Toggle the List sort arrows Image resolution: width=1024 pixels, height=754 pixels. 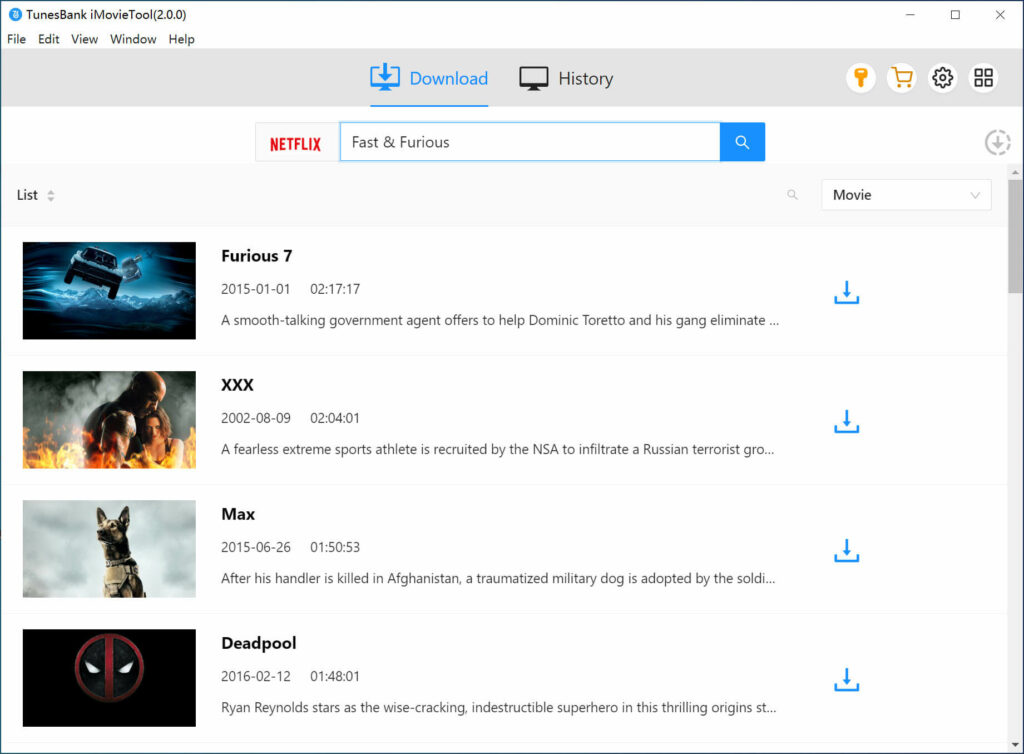click(50, 196)
